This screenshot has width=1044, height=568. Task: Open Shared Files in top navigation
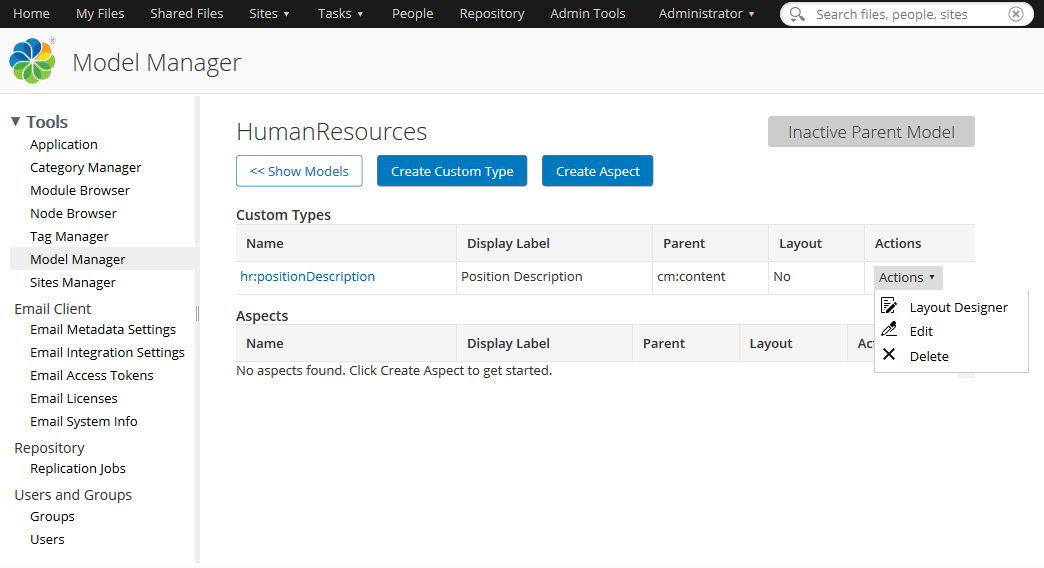tap(186, 13)
